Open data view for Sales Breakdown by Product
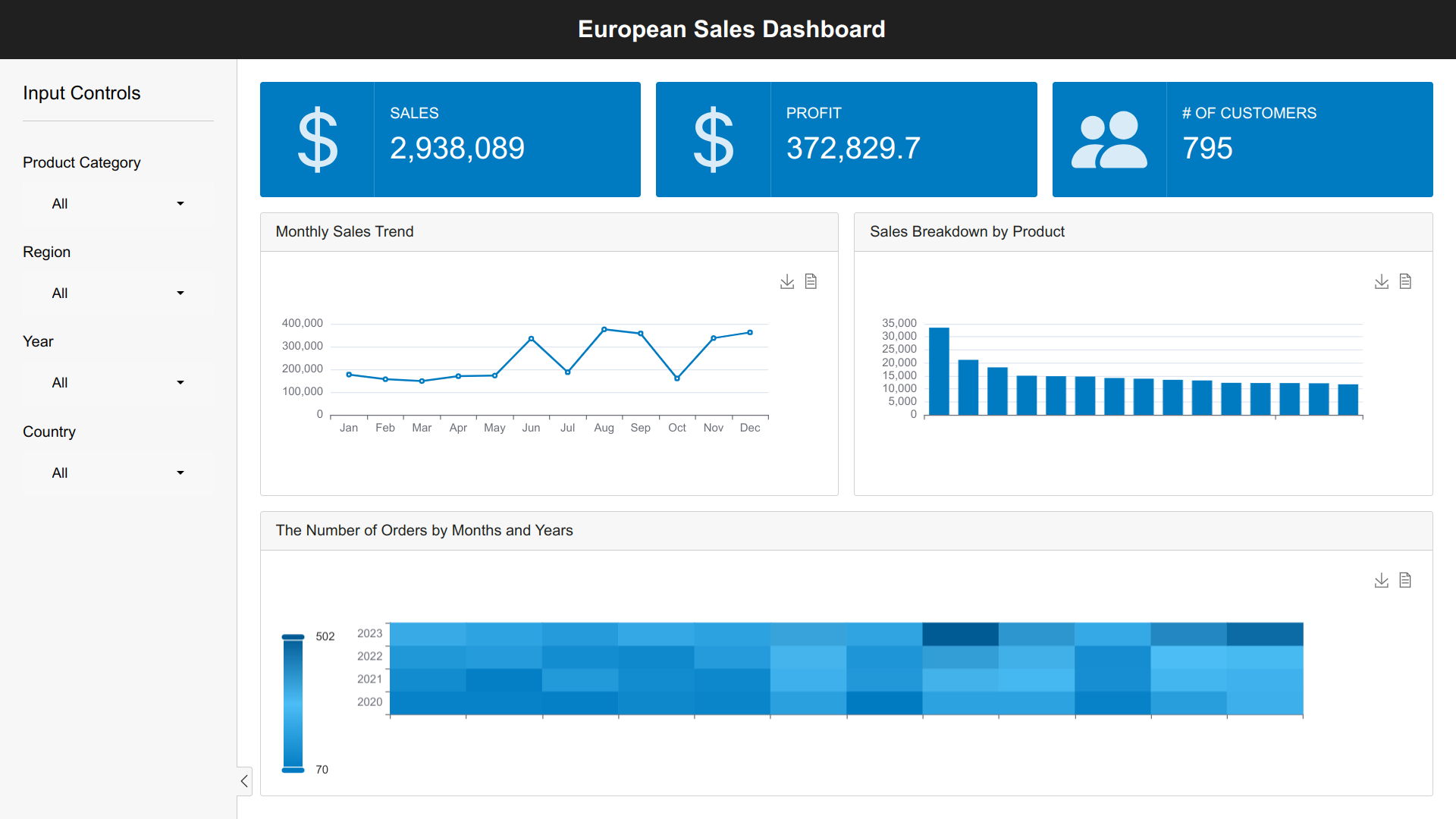Viewport: 1456px width, 819px height. pyautogui.click(x=1405, y=281)
